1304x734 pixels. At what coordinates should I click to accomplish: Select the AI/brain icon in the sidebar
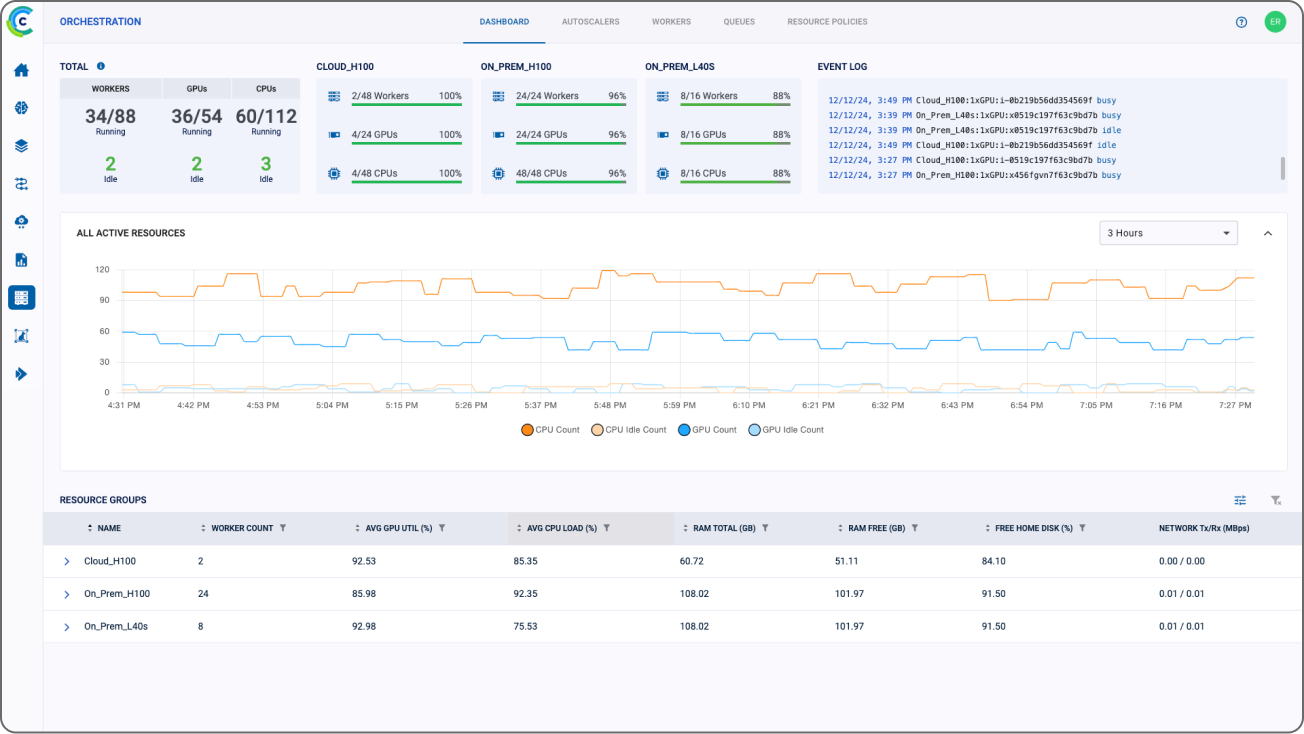[x=20, y=108]
